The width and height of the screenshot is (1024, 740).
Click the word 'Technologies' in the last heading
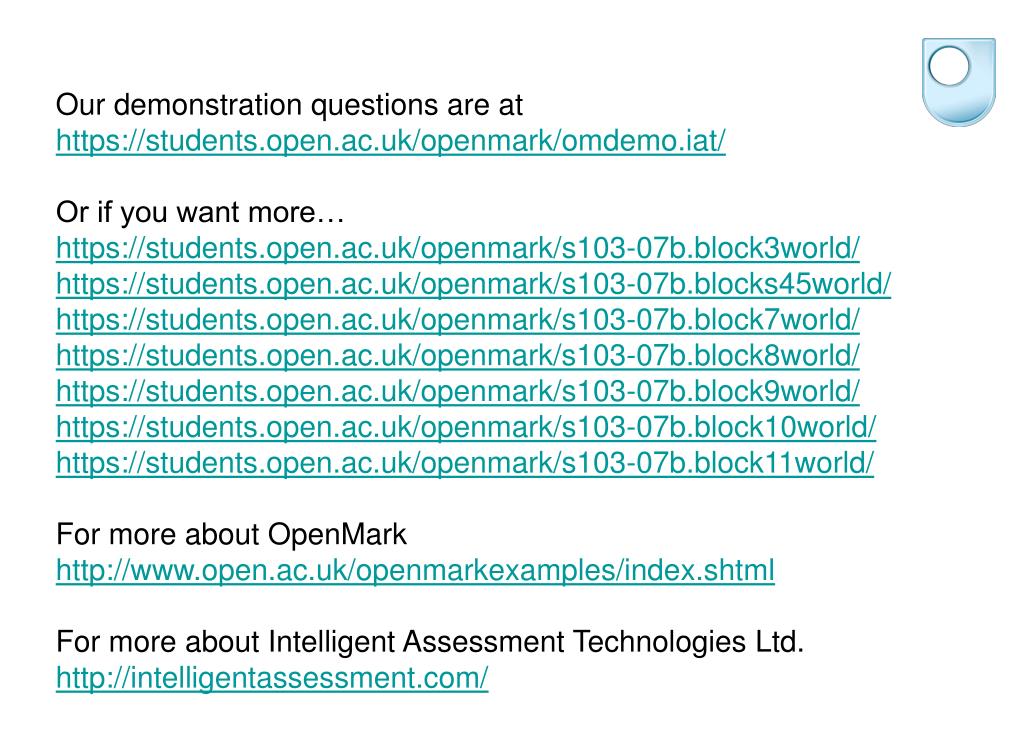point(659,642)
